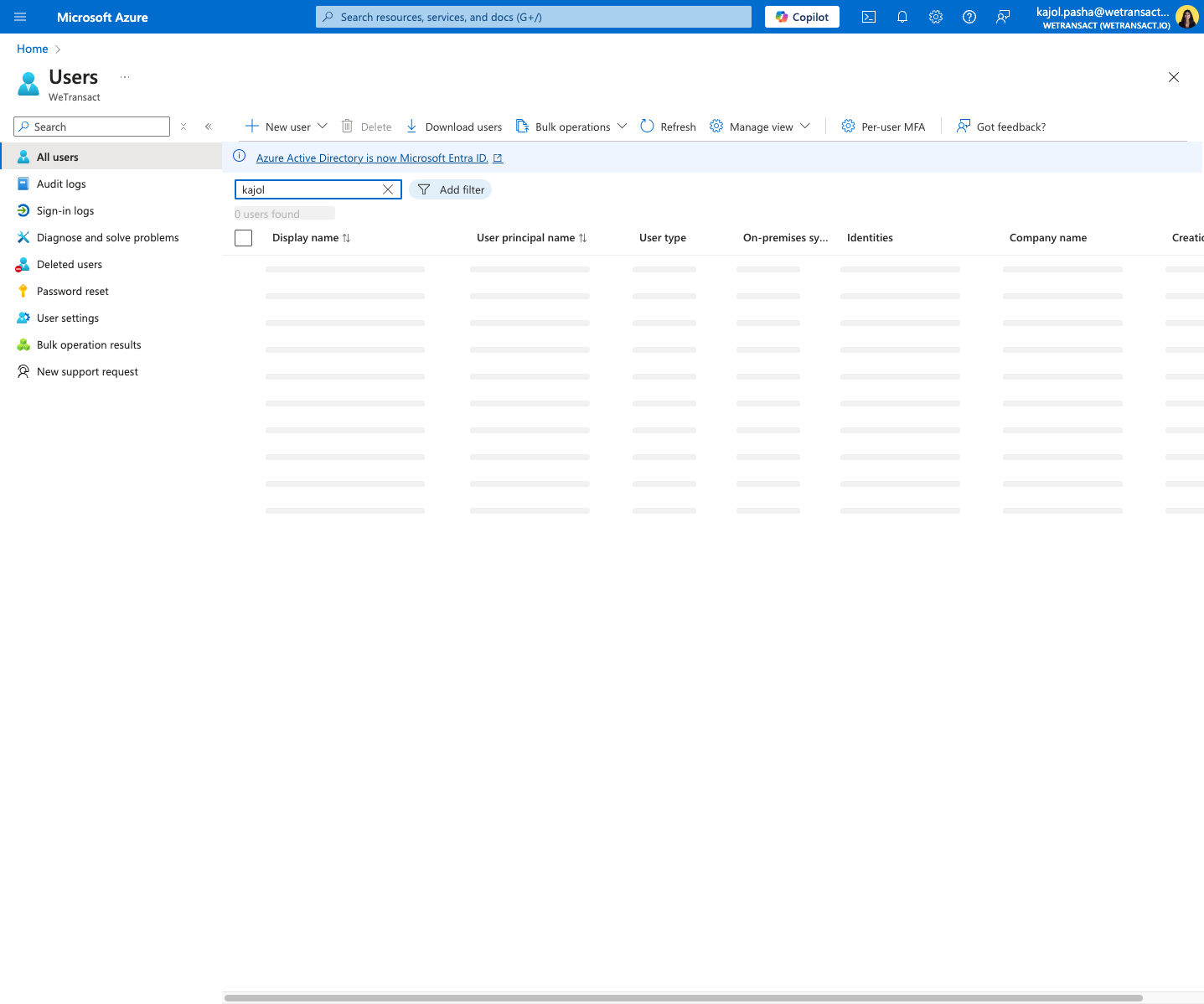Image resolution: width=1204 pixels, height=1004 pixels.
Task: Toggle the select-all users checkbox
Action: tap(244, 238)
